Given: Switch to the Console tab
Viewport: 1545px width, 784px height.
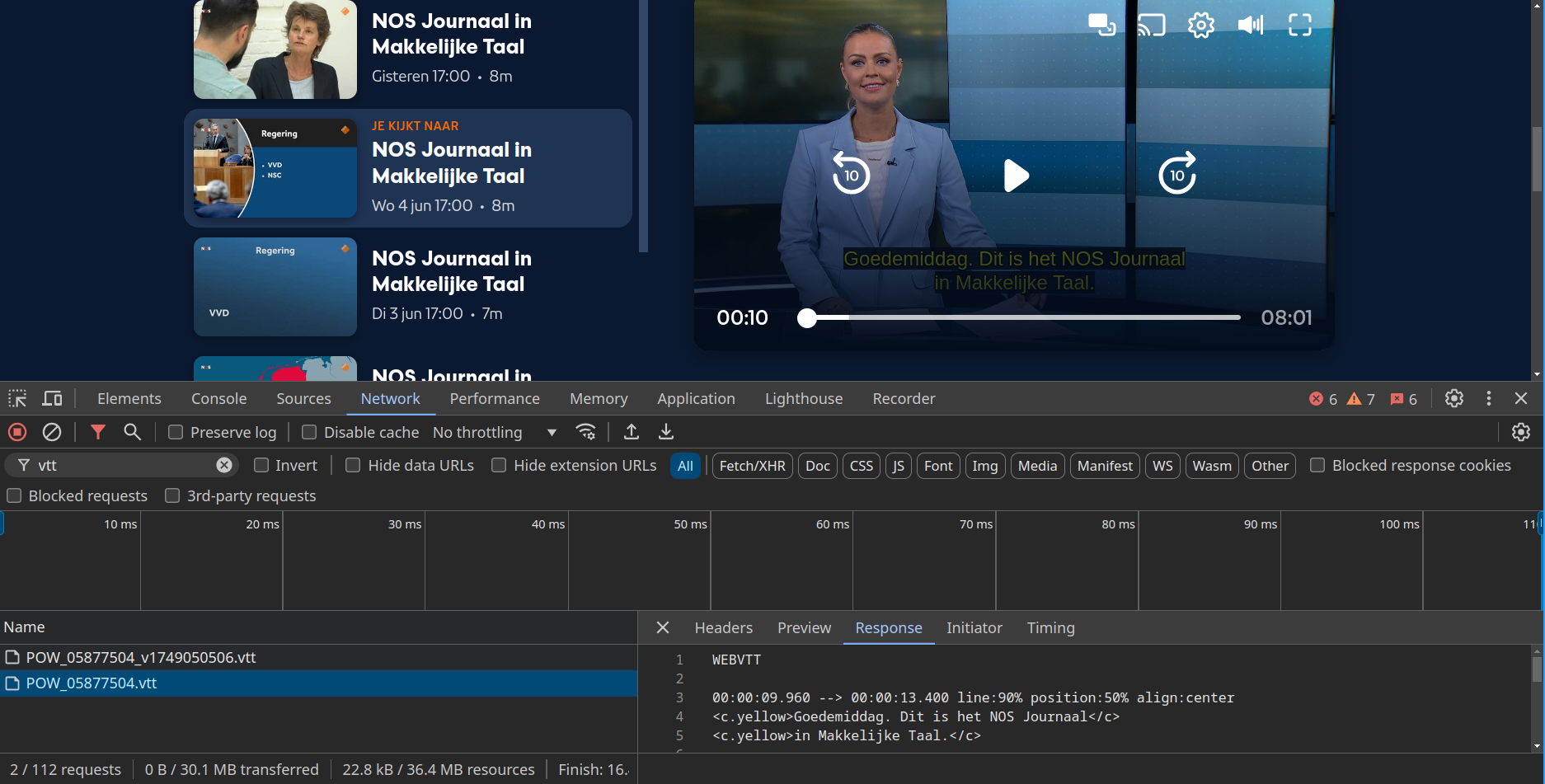Looking at the screenshot, I should [219, 398].
